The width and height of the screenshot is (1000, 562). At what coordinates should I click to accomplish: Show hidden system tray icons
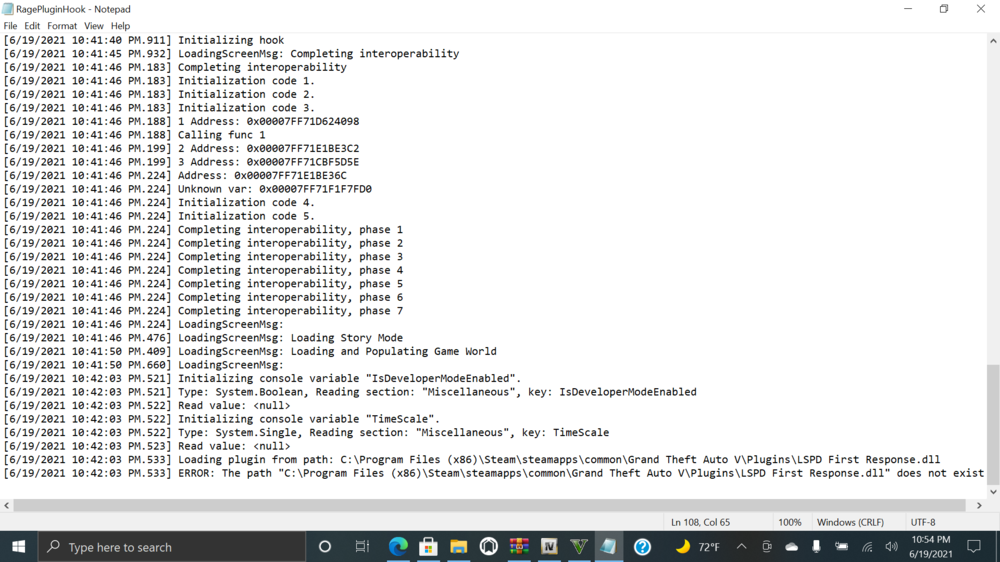[x=741, y=547]
